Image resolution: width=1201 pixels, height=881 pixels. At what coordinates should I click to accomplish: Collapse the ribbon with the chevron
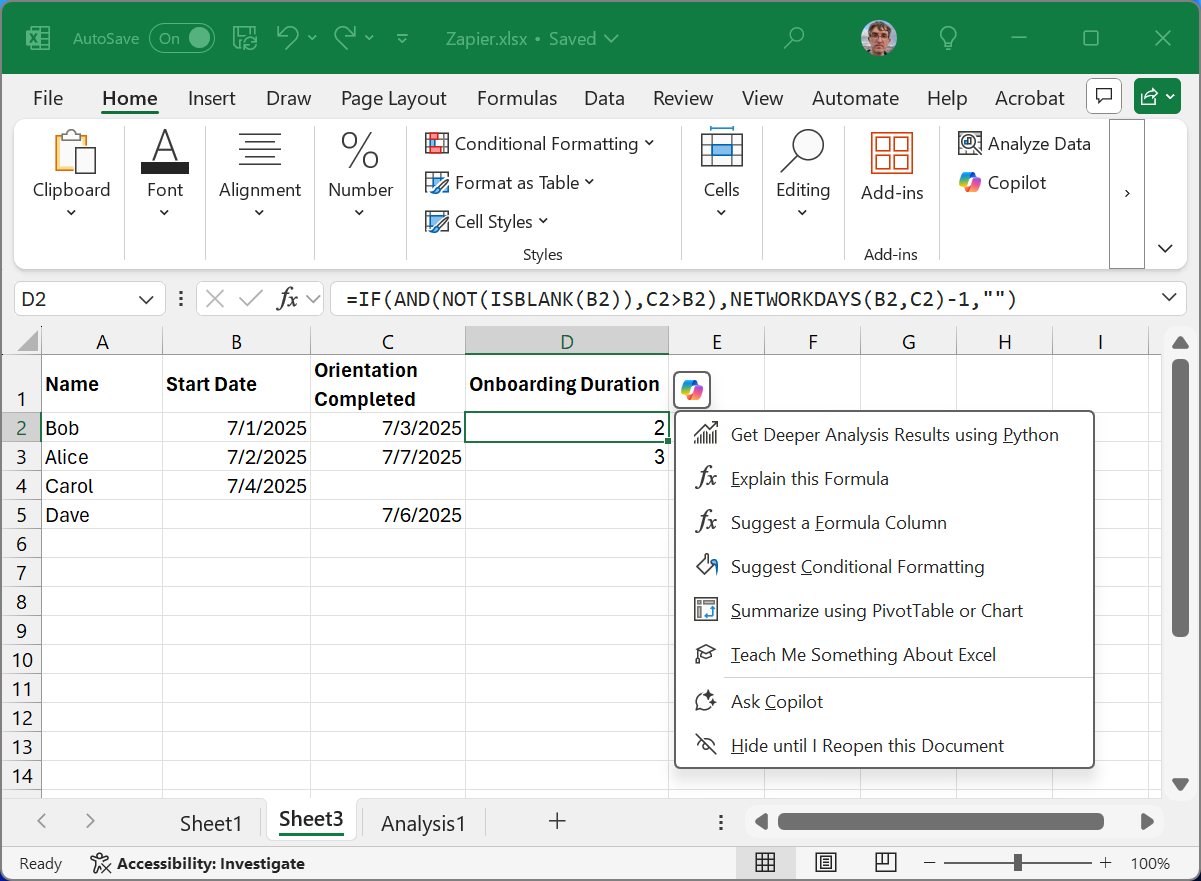coord(1163,248)
